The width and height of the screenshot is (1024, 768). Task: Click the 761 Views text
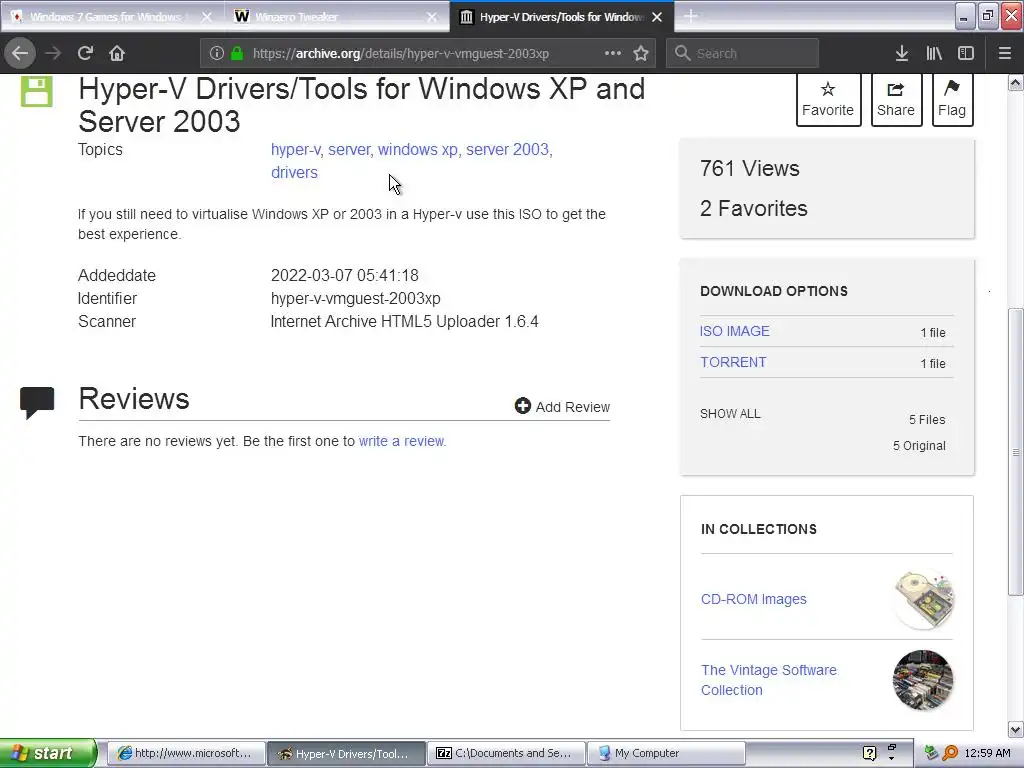750,168
